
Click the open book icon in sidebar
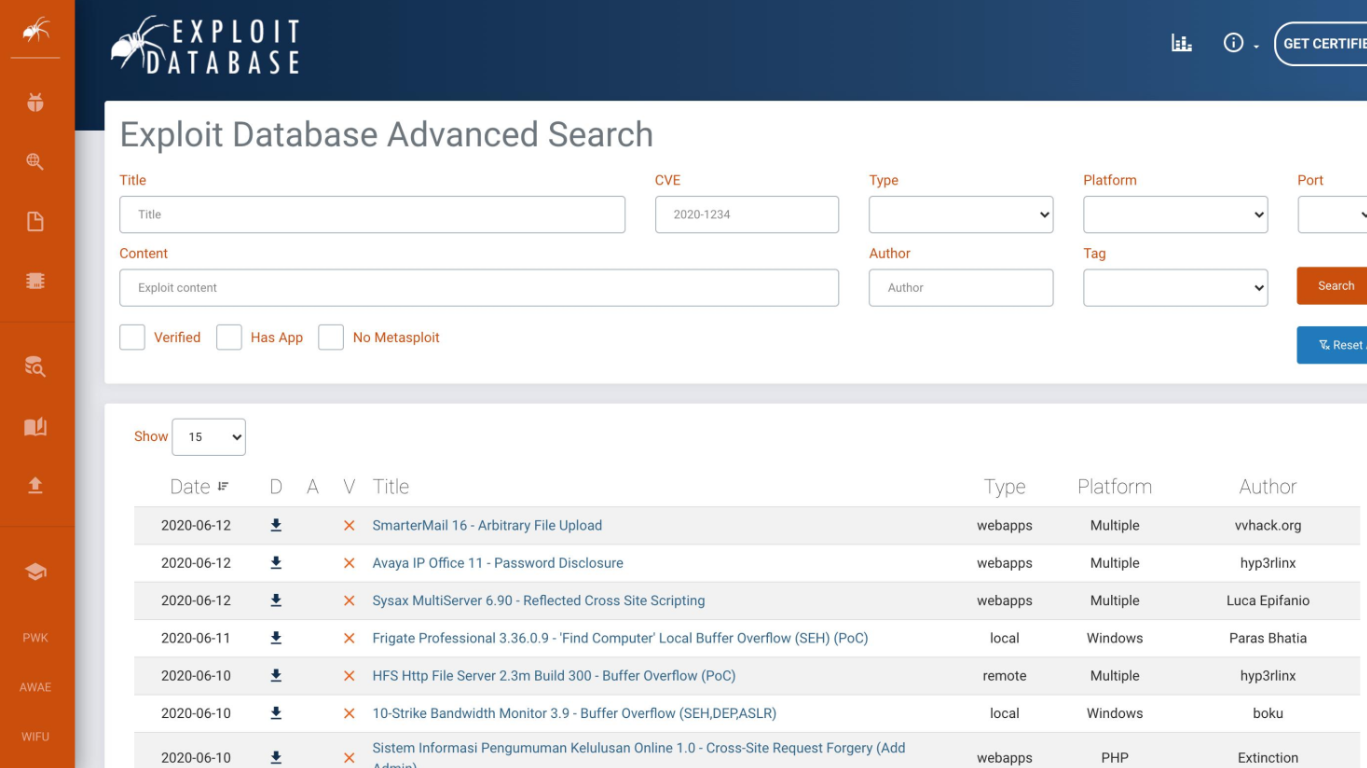click(35, 427)
